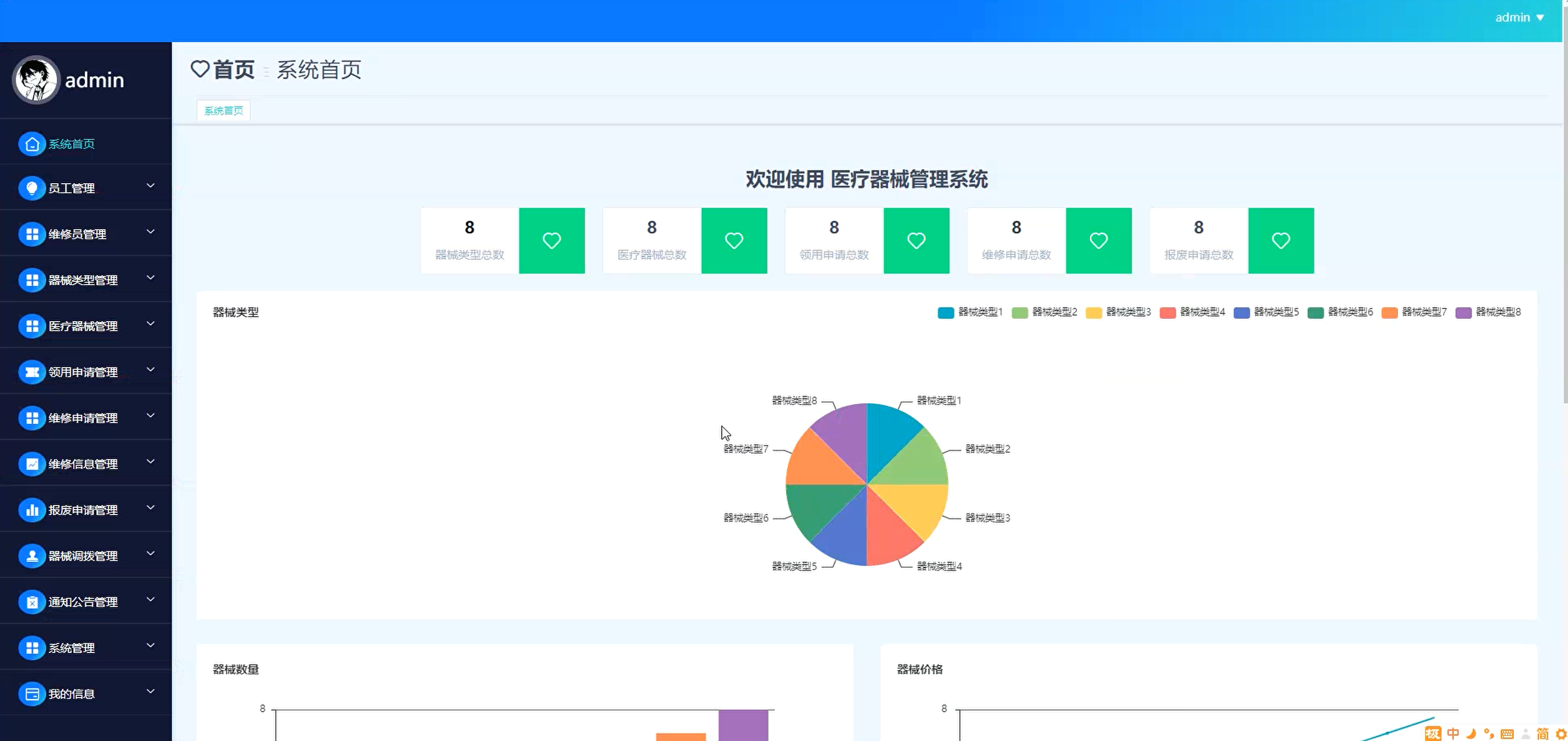Click the 器械调拨管理 person icon

pyautogui.click(x=32, y=556)
